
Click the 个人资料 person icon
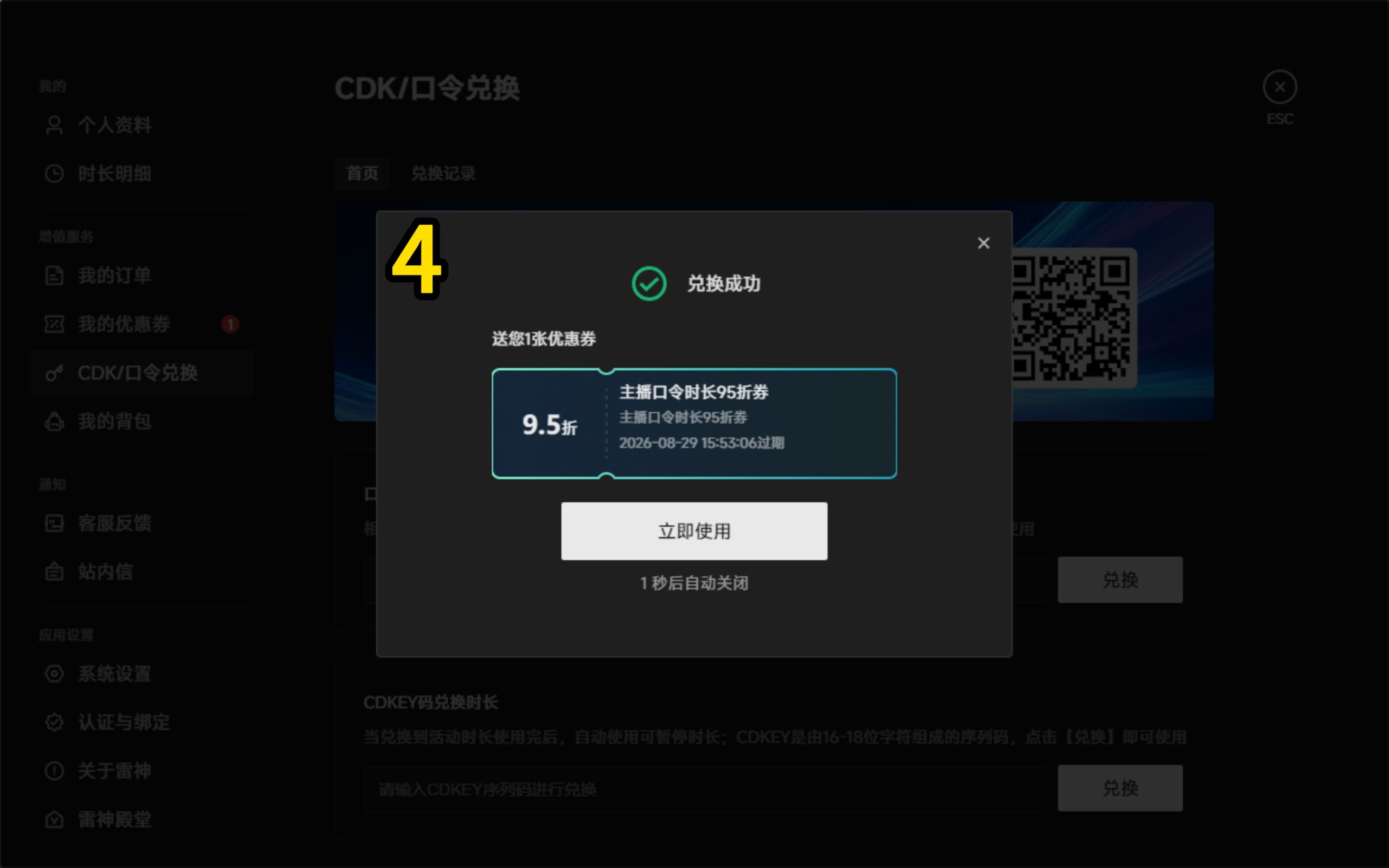(x=54, y=125)
